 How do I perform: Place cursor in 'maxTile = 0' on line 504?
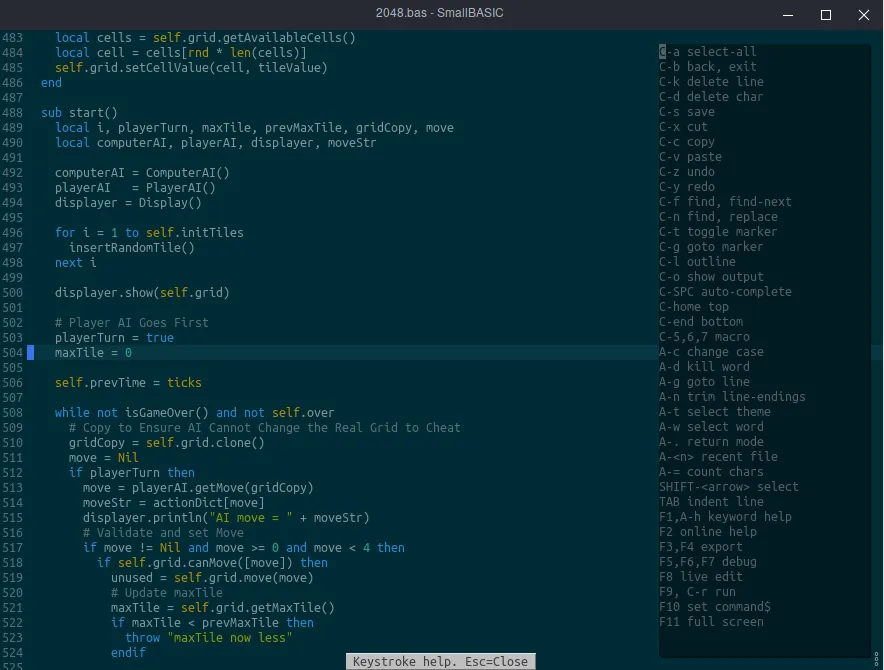pyautogui.click(x=93, y=352)
